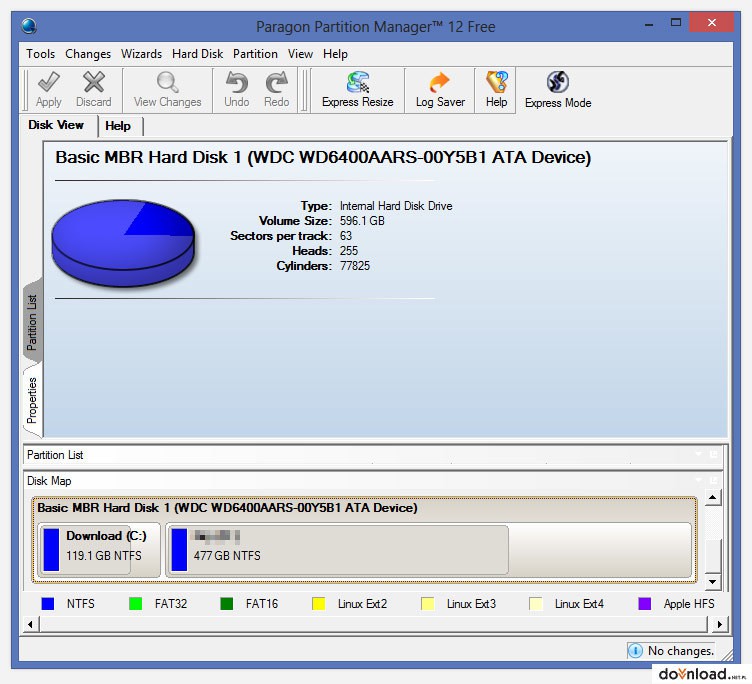Select the Download (C:) partition
Screen dimensions: 752x684
click(x=99, y=550)
